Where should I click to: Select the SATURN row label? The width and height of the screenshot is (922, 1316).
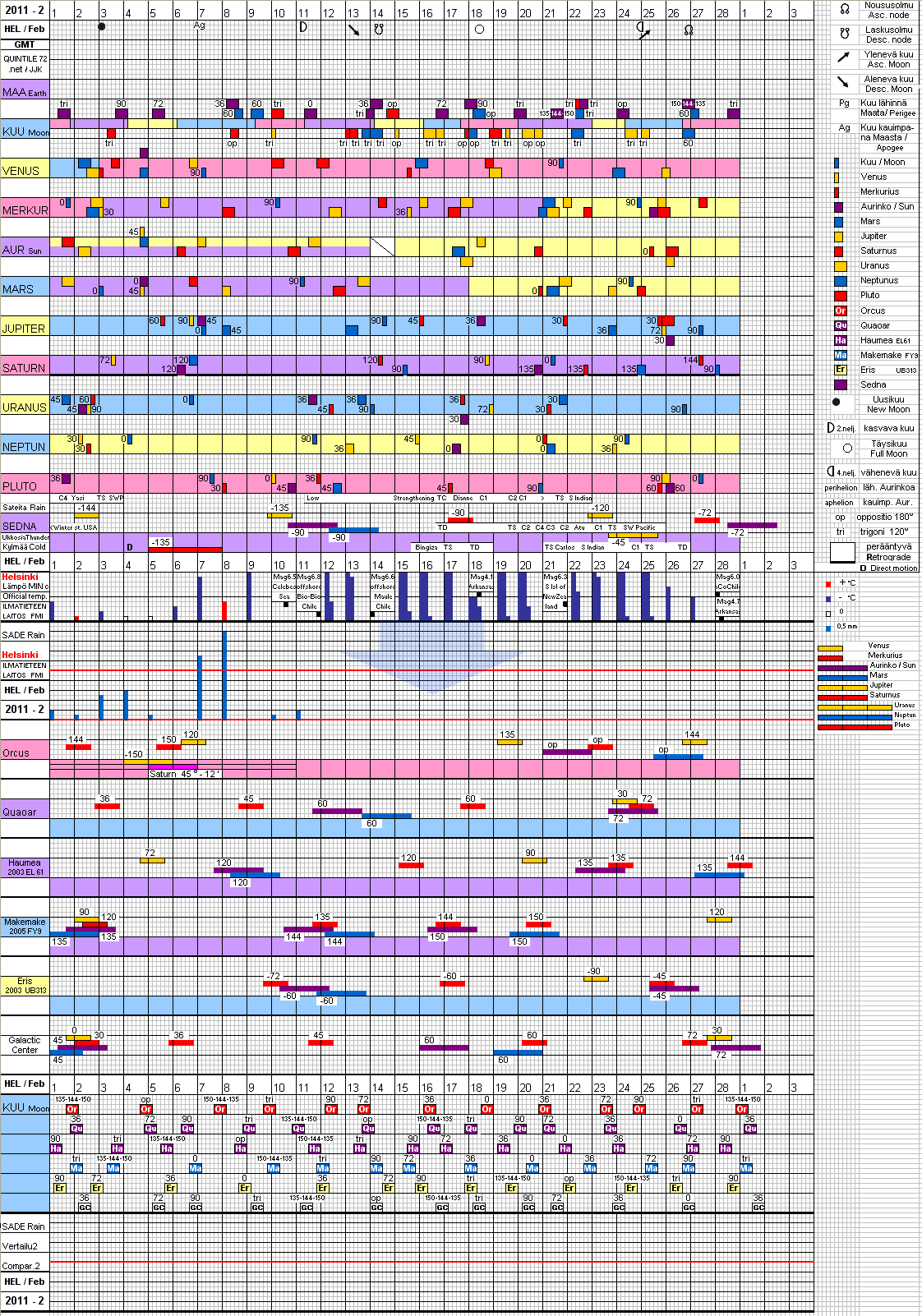tap(24, 368)
